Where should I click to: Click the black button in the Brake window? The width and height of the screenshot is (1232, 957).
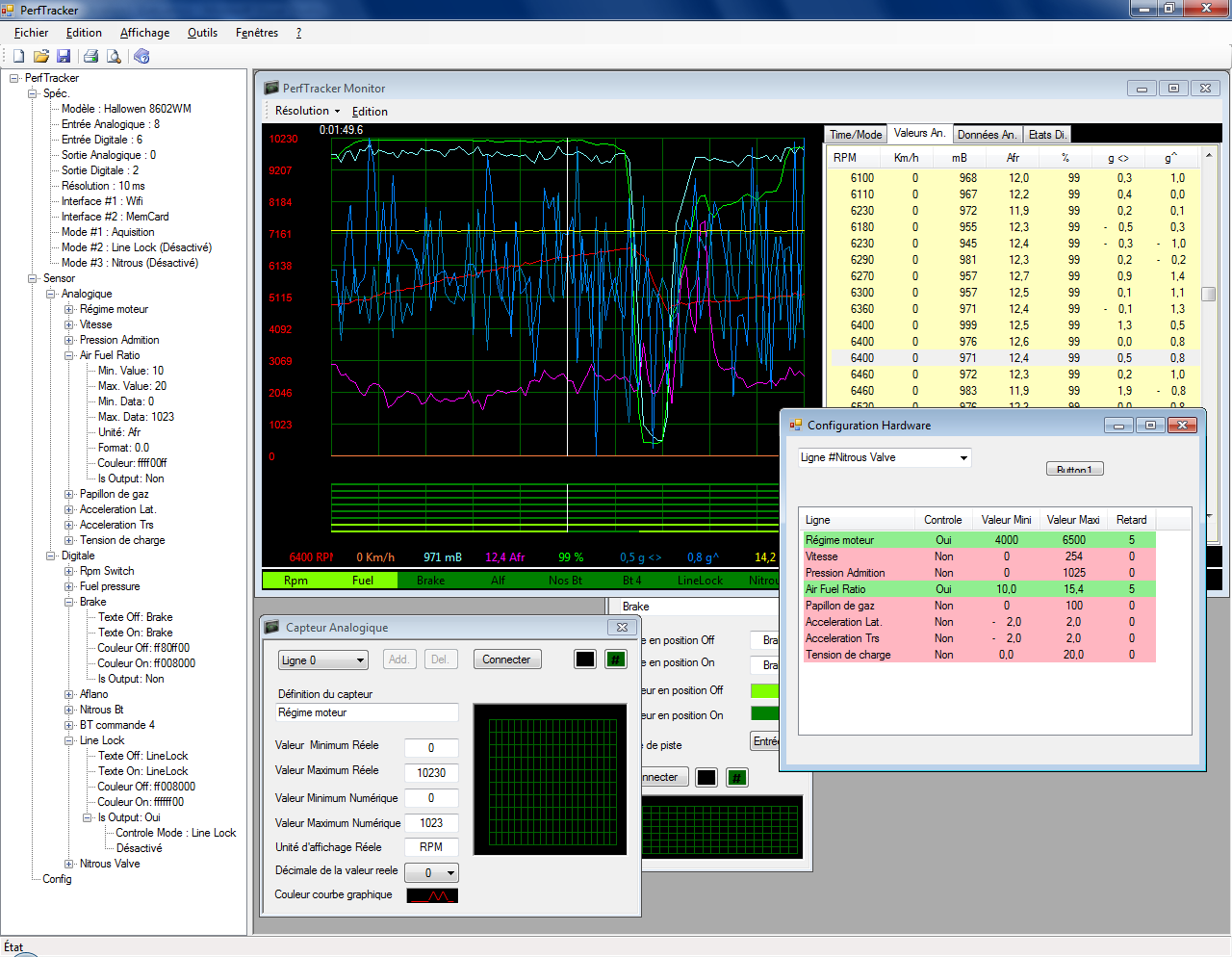click(706, 777)
